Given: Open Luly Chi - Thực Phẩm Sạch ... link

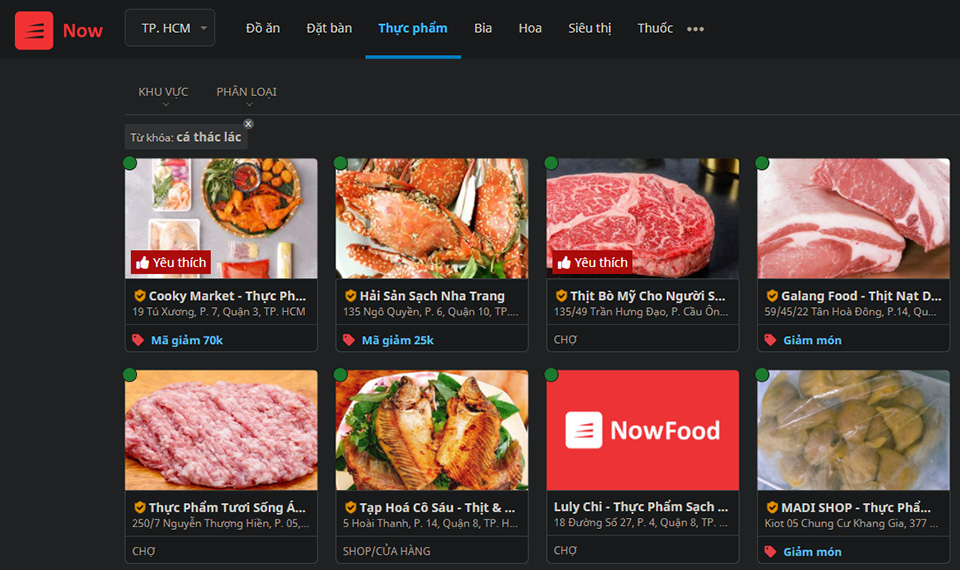Looking at the screenshot, I should click(x=640, y=507).
